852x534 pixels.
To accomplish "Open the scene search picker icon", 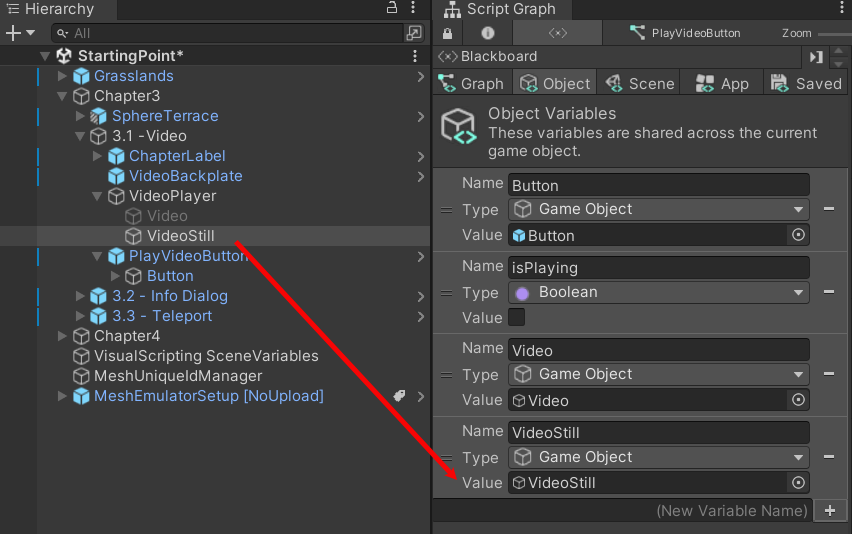I will pos(414,33).
